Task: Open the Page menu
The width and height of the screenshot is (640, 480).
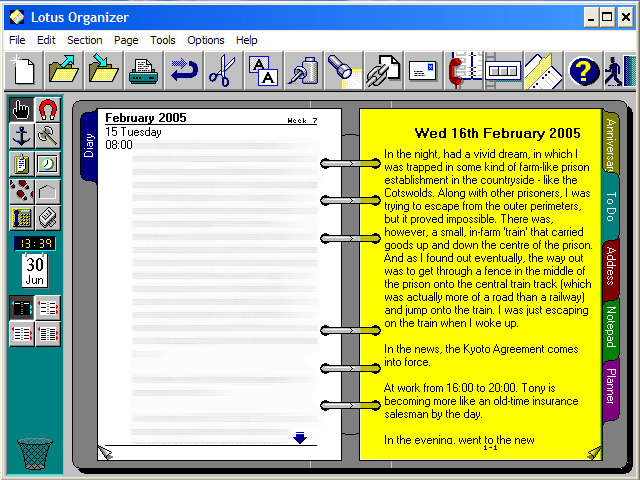Action: coord(126,40)
